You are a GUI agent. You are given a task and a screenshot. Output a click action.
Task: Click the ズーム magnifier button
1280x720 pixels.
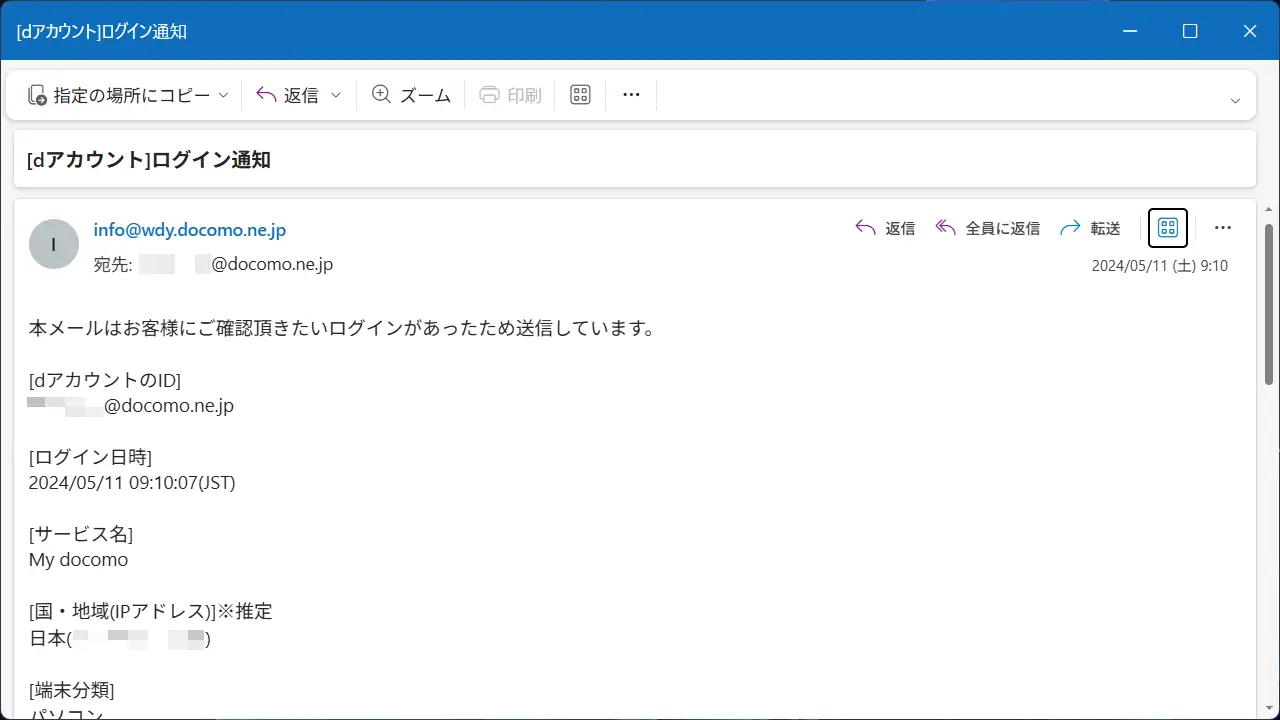pos(411,95)
